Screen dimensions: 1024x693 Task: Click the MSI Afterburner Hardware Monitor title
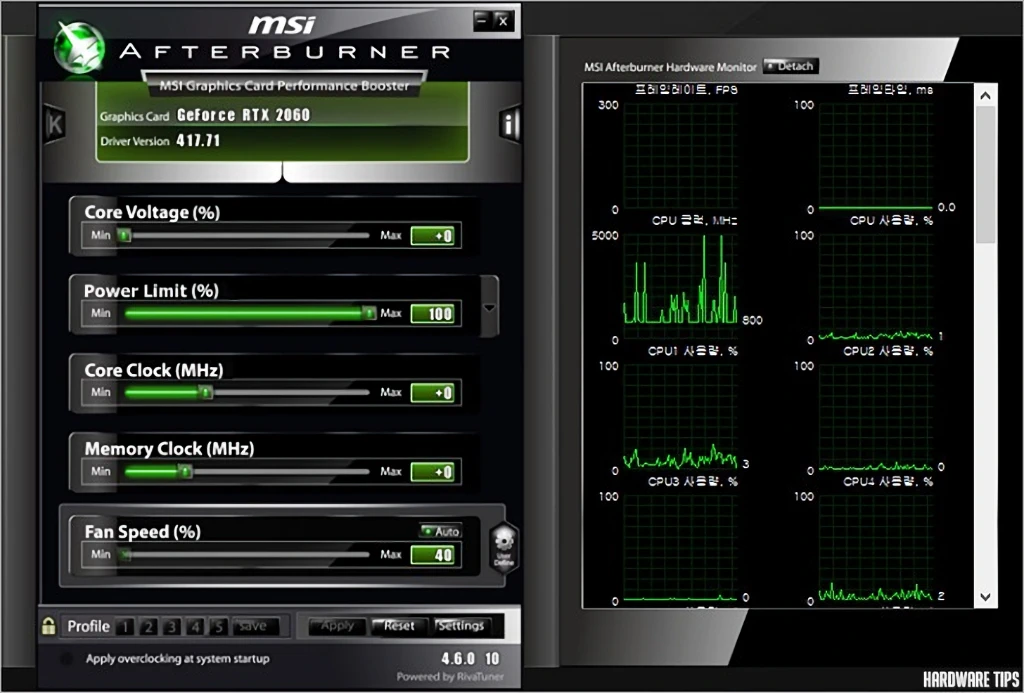pyautogui.click(x=670, y=67)
